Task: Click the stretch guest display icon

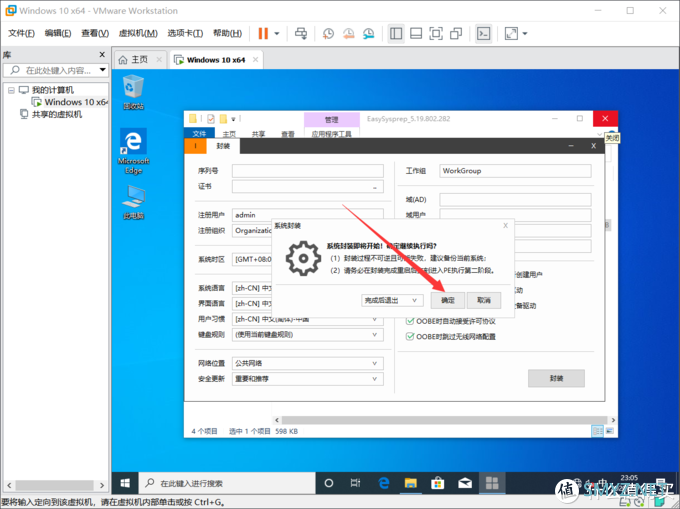Action: coord(511,33)
